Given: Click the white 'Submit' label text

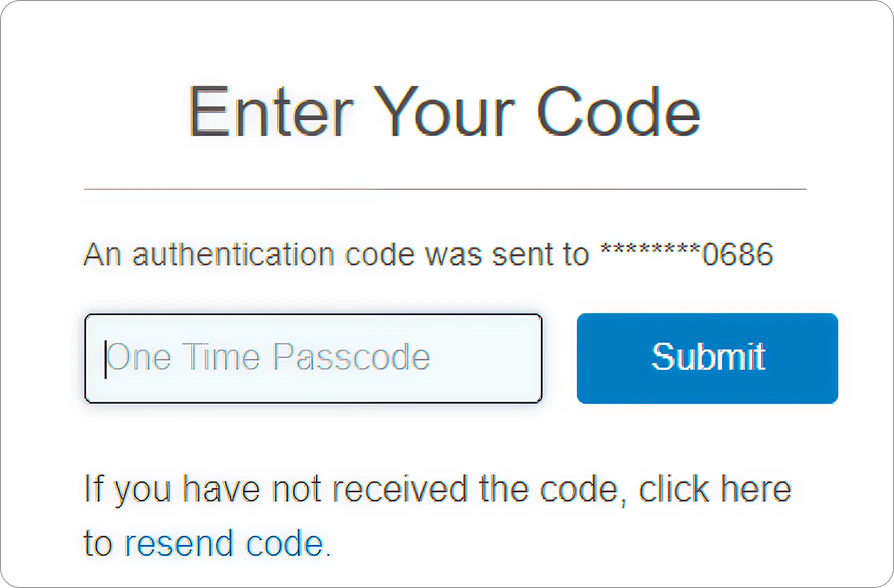Looking at the screenshot, I should (708, 357).
